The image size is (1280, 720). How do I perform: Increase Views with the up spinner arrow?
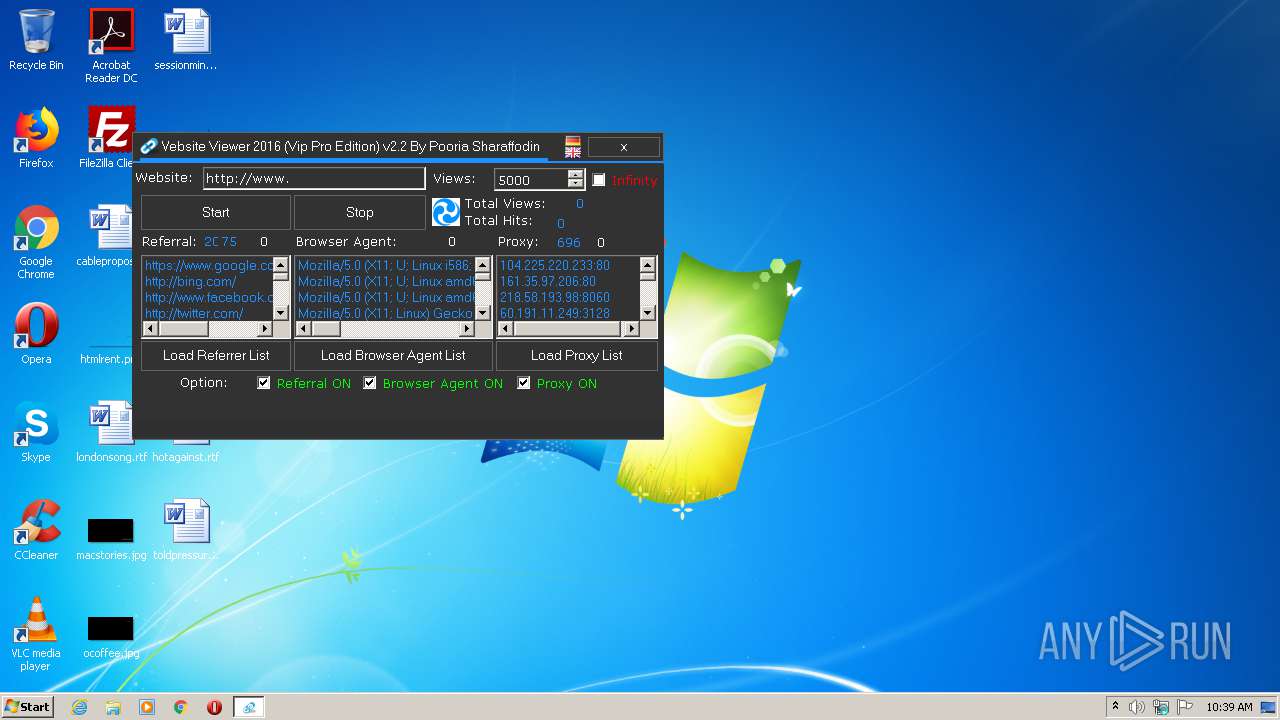575,175
